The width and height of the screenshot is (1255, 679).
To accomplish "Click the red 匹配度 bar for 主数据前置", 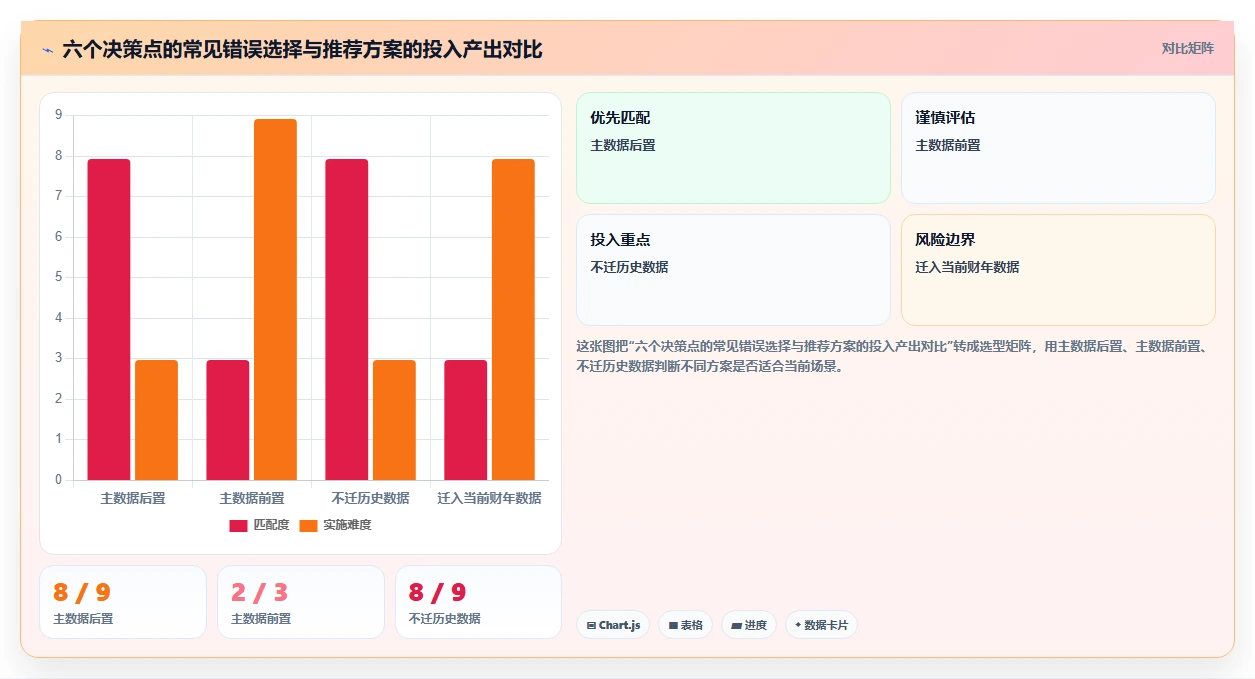I will click(x=228, y=420).
